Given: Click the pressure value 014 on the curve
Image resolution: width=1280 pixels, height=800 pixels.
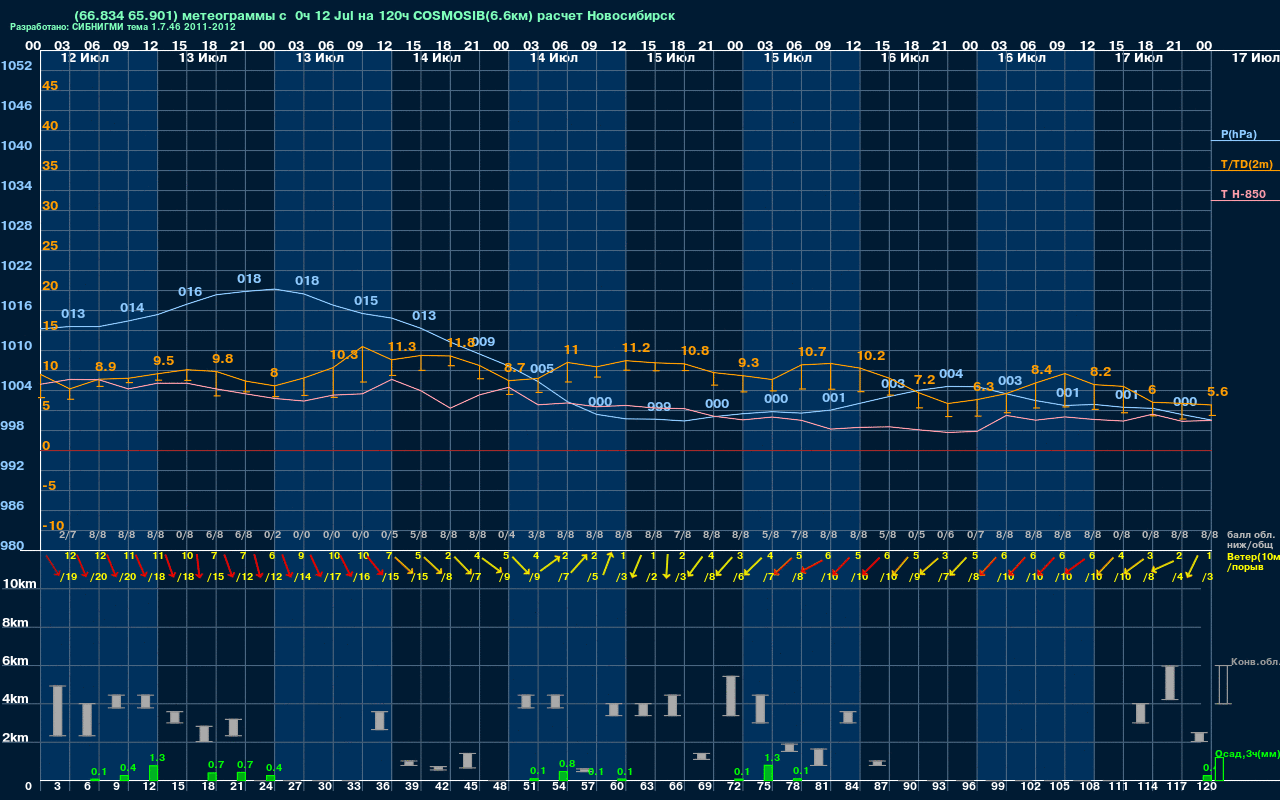Looking at the screenshot, I should 132,308.
